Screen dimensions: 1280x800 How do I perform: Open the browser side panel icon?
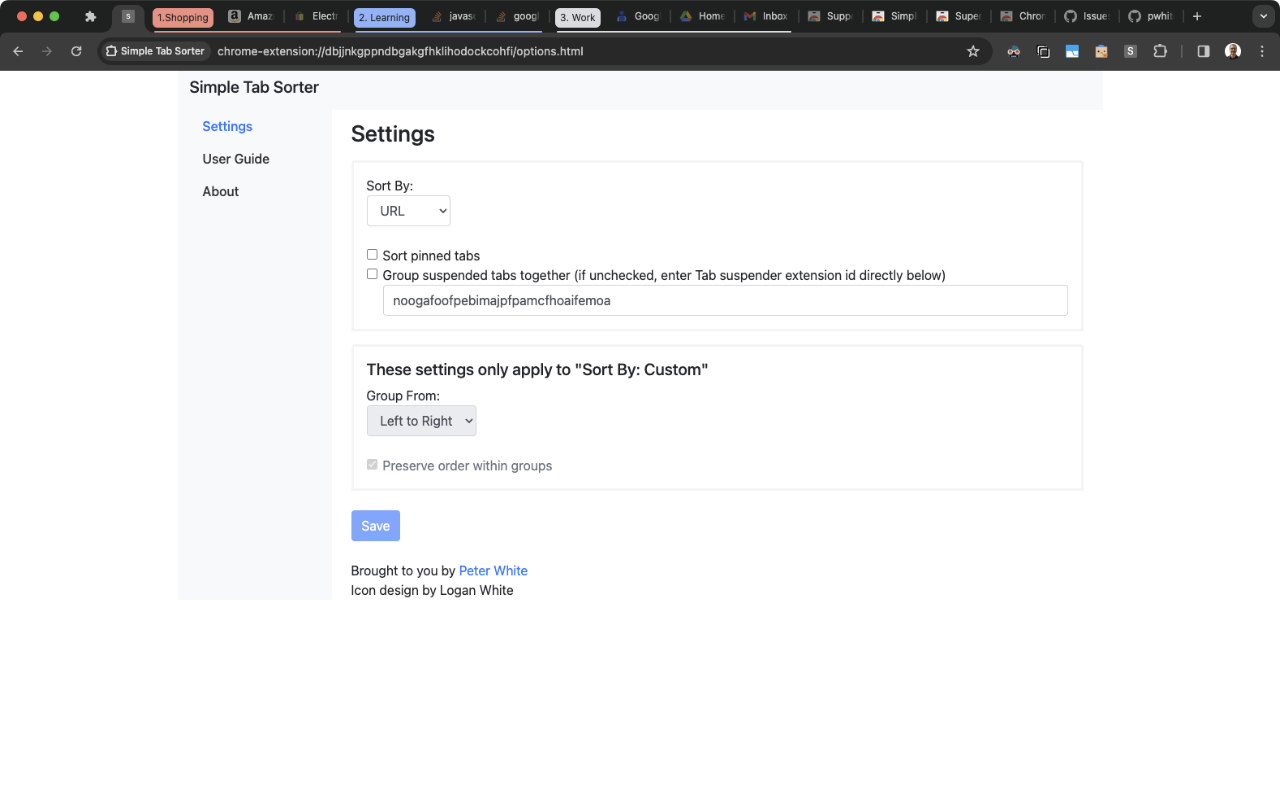[1203, 50]
